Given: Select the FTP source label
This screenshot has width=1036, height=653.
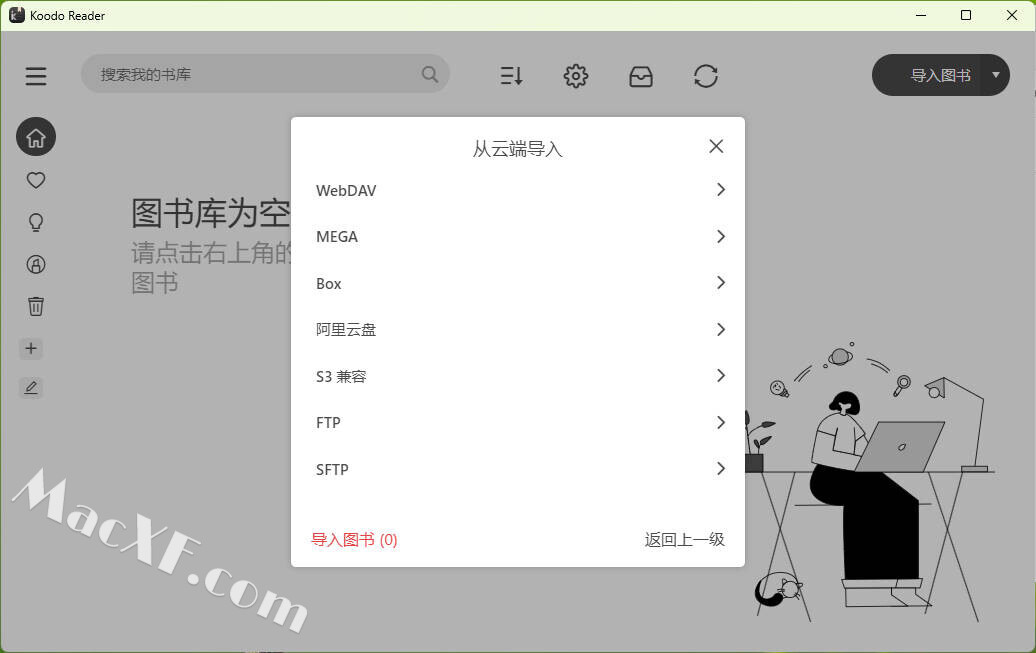Looking at the screenshot, I should (328, 422).
